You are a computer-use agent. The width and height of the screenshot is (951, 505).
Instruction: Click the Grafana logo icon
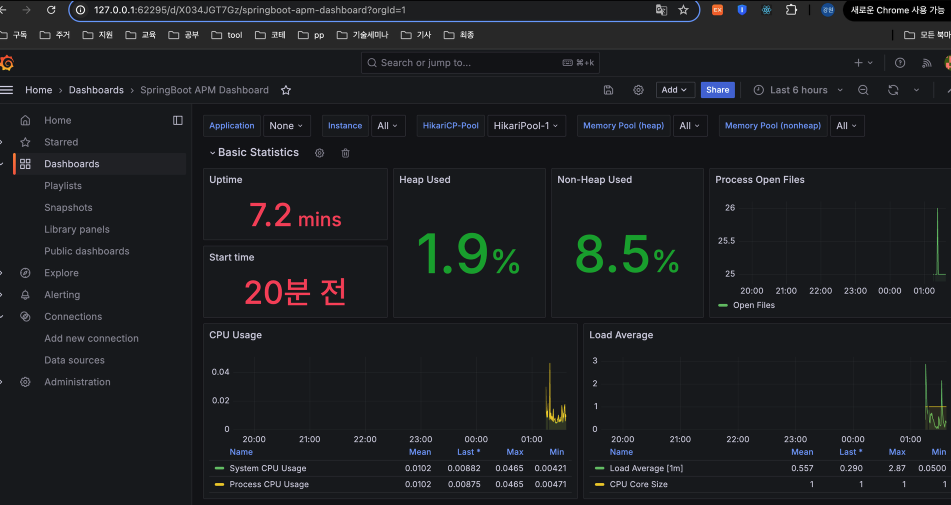click(7, 63)
